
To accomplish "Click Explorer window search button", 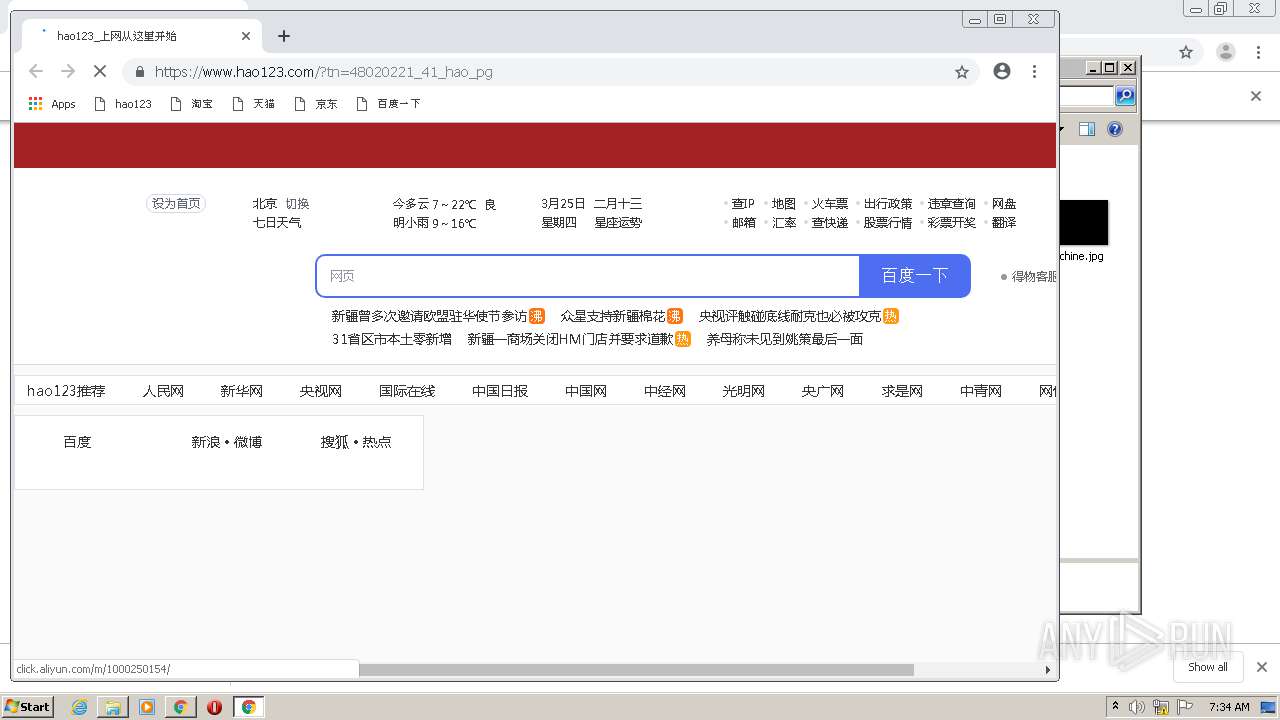I will [1125, 96].
